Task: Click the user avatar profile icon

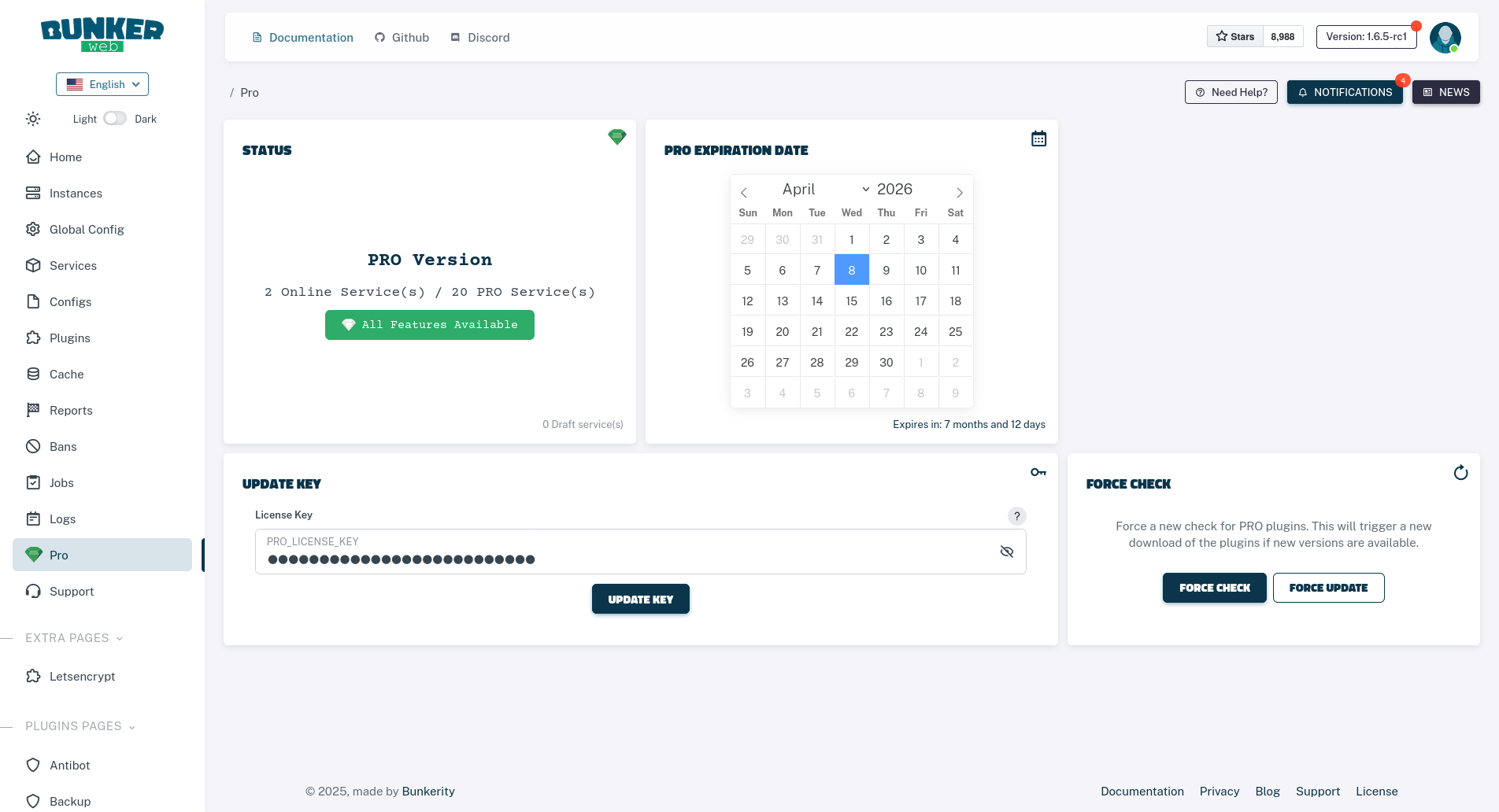Action: (1445, 37)
